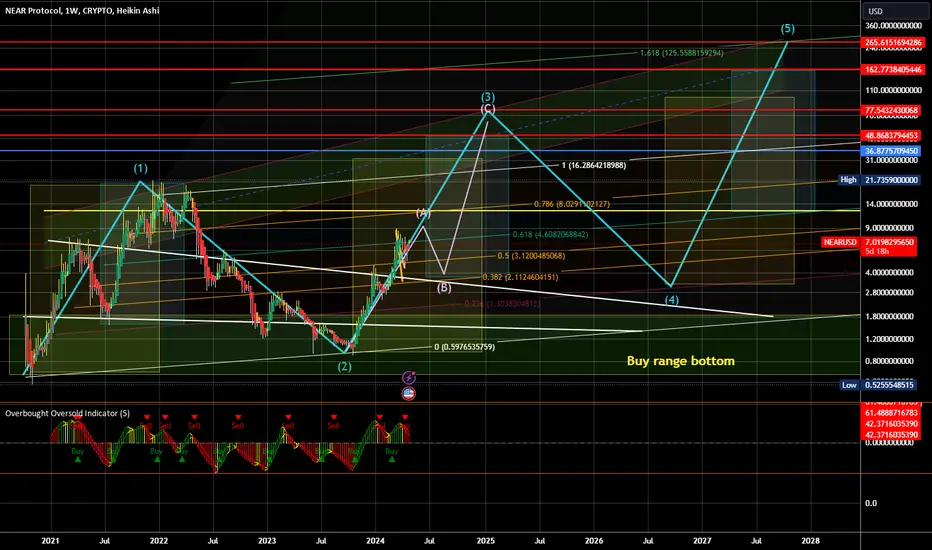The width and height of the screenshot is (932, 550).
Task: Select the wave (3) label
Action: pyautogui.click(x=488, y=97)
